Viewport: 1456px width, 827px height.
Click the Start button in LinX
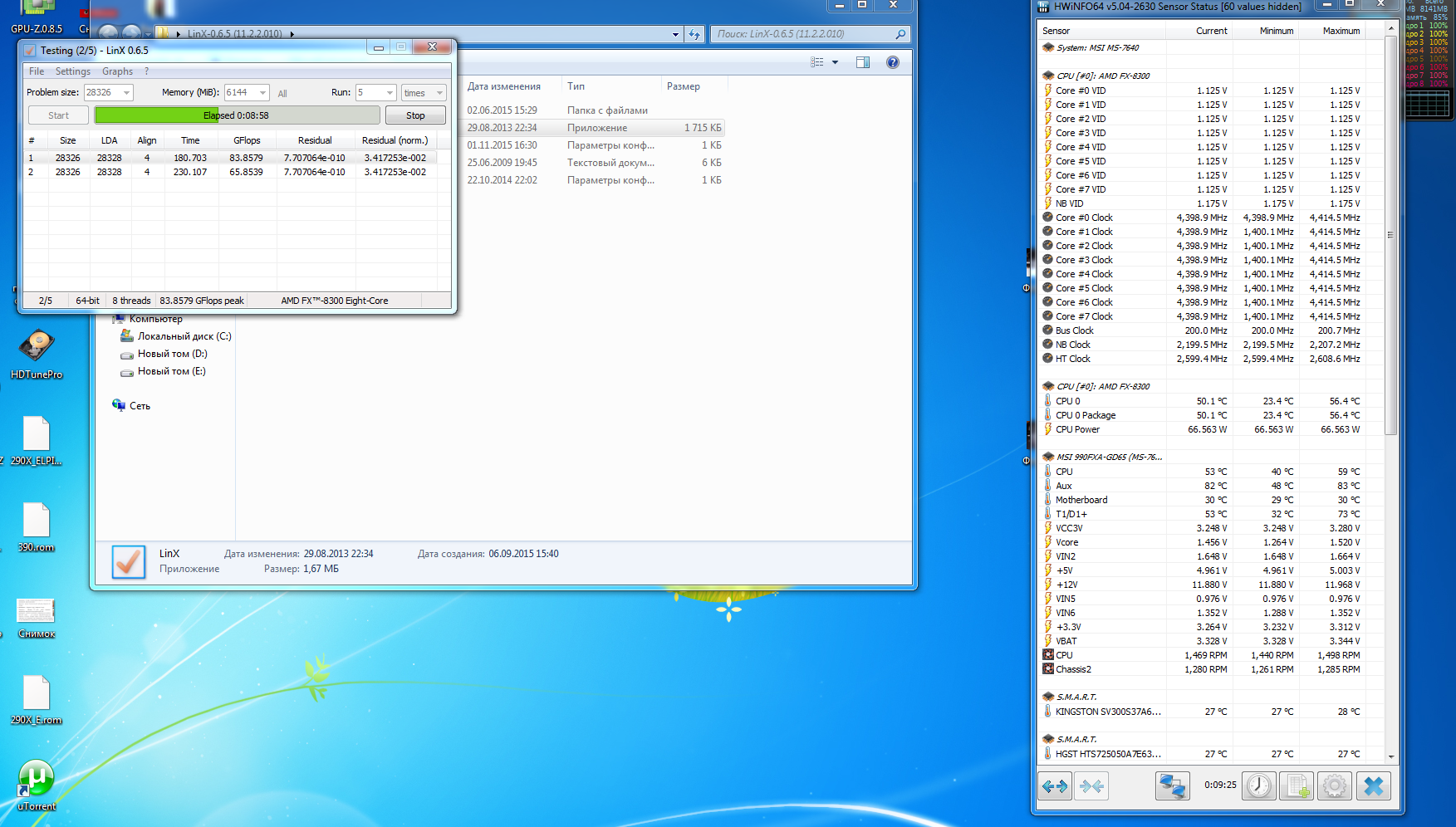click(58, 115)
